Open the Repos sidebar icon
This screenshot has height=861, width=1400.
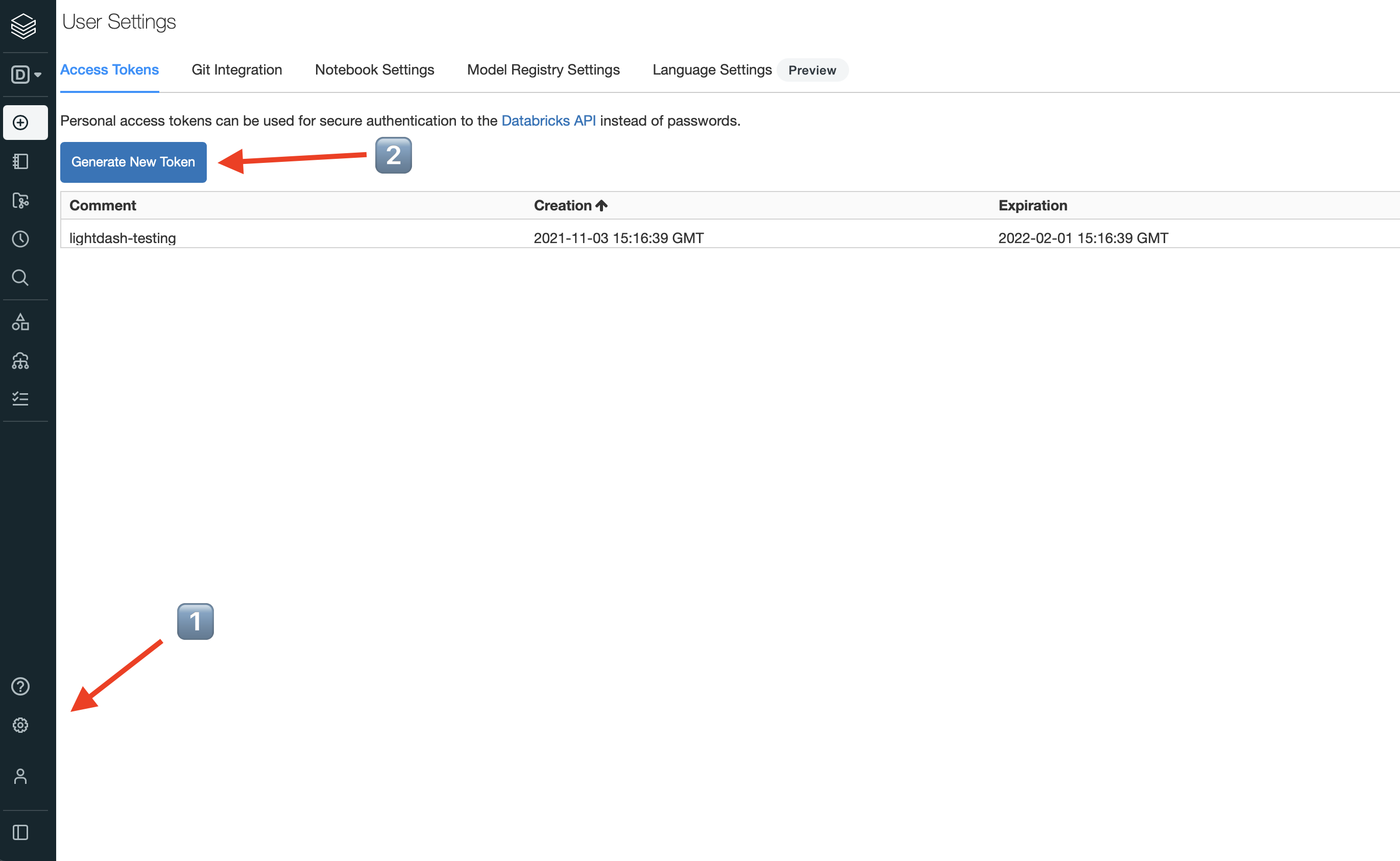pos(21,201)
